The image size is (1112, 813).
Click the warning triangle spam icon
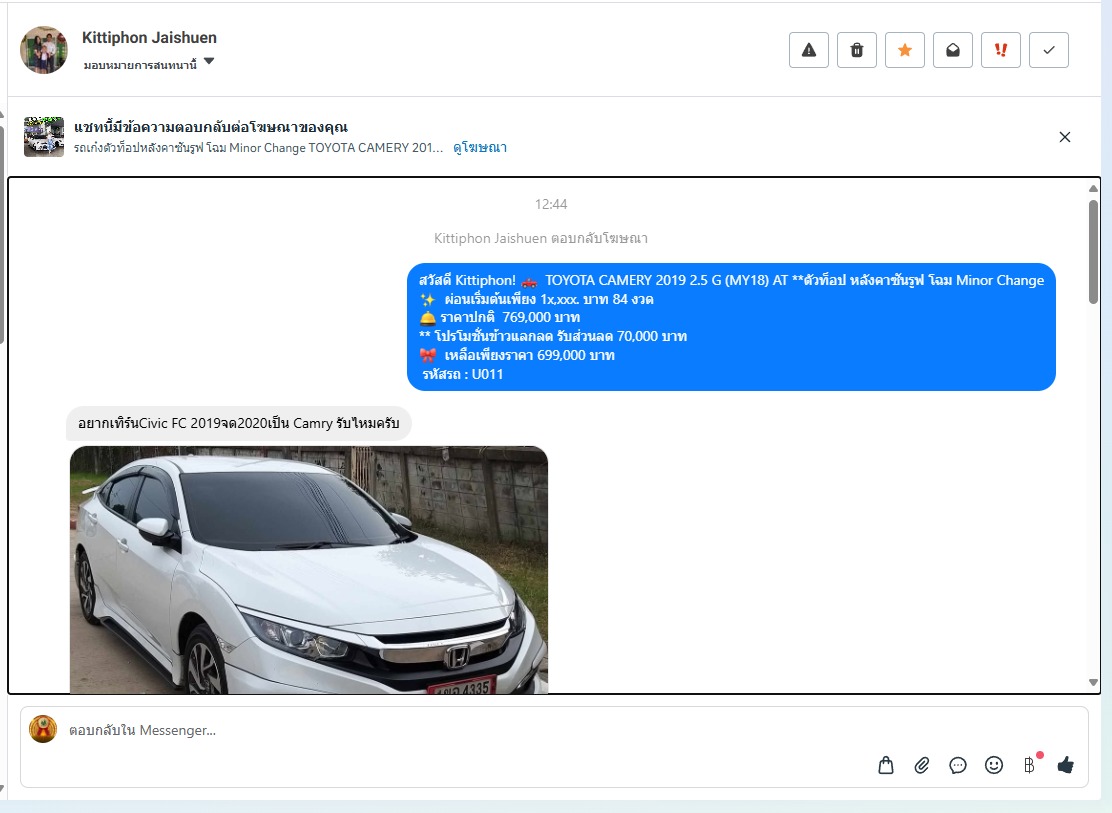click(809, 50)
